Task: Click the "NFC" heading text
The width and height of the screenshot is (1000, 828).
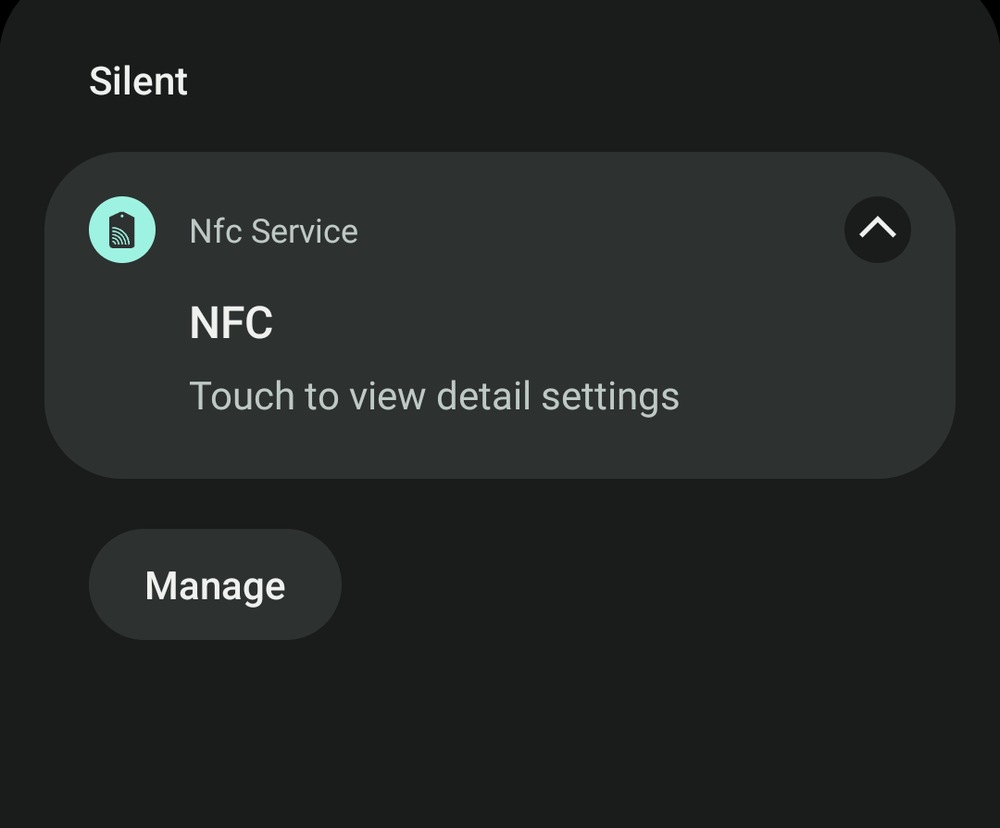Action: (231, 324)
